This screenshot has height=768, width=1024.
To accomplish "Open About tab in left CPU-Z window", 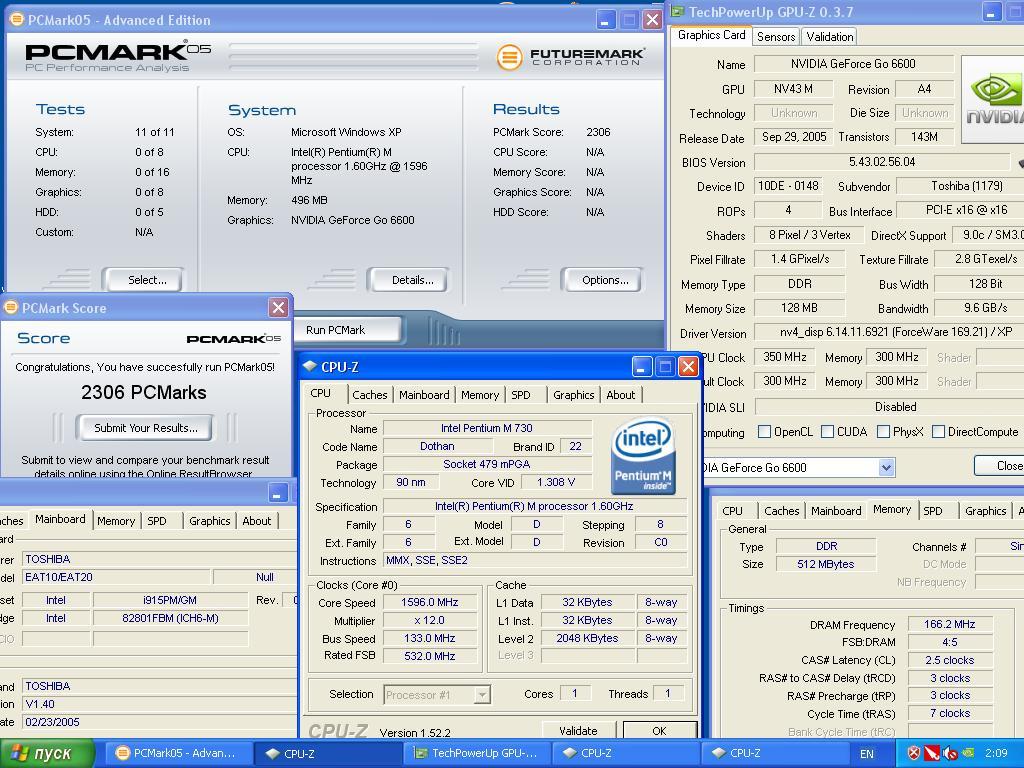I will tap(256, 521).
